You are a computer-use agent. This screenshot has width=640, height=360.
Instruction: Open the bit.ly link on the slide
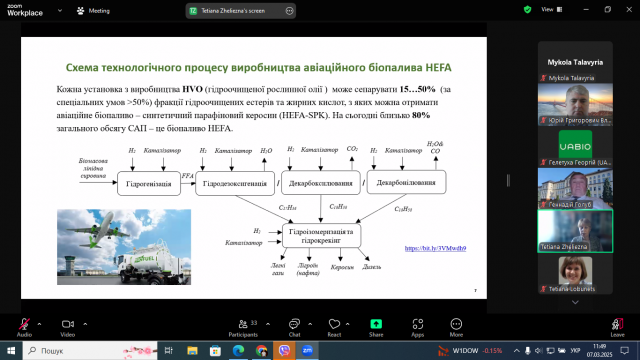tap(435, 248)
